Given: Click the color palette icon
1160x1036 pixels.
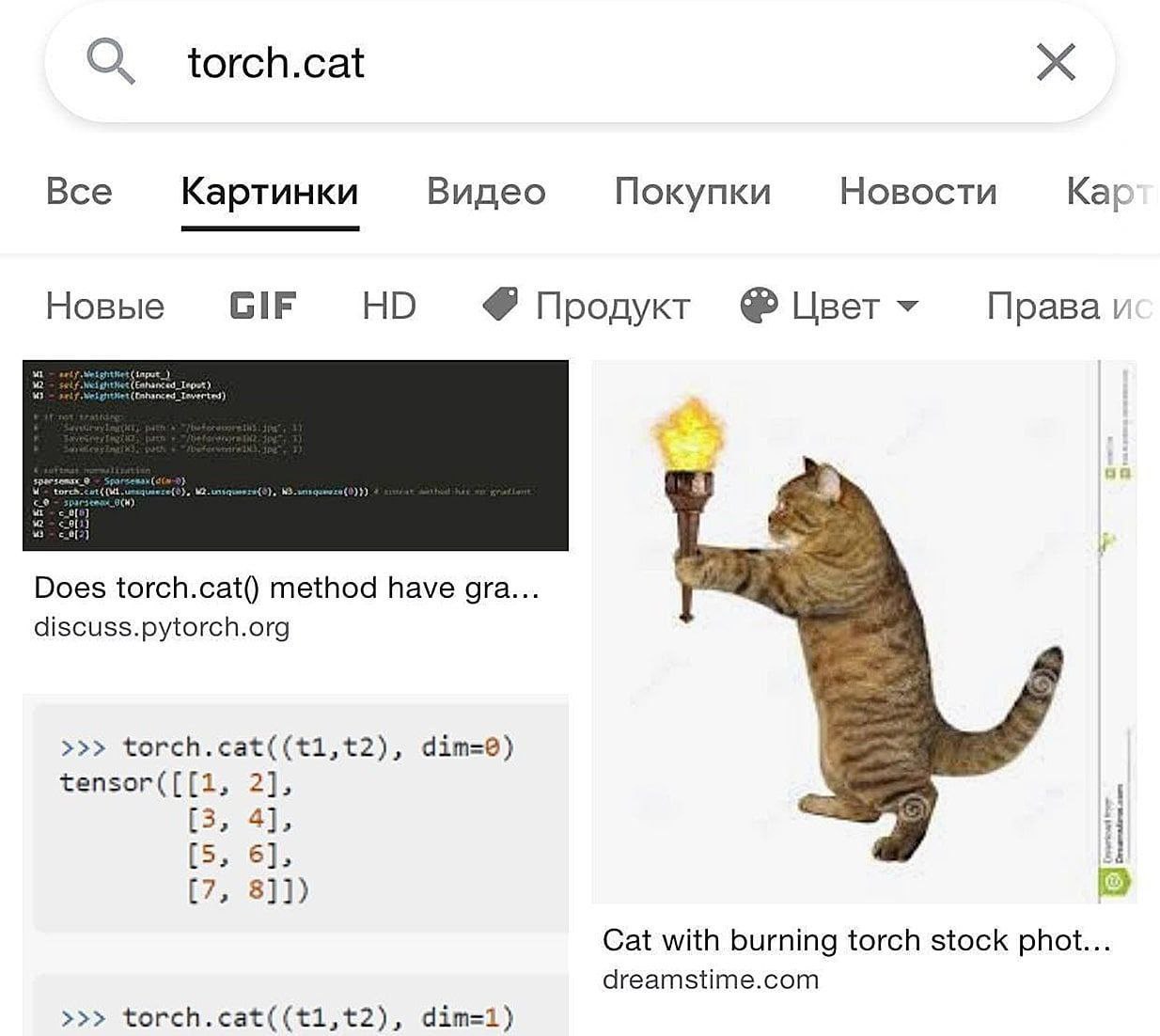Looking at the screenshot, I should 759,306.
